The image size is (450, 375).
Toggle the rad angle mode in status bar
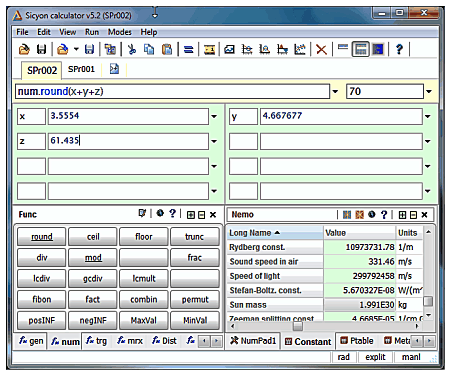point(344,357)
